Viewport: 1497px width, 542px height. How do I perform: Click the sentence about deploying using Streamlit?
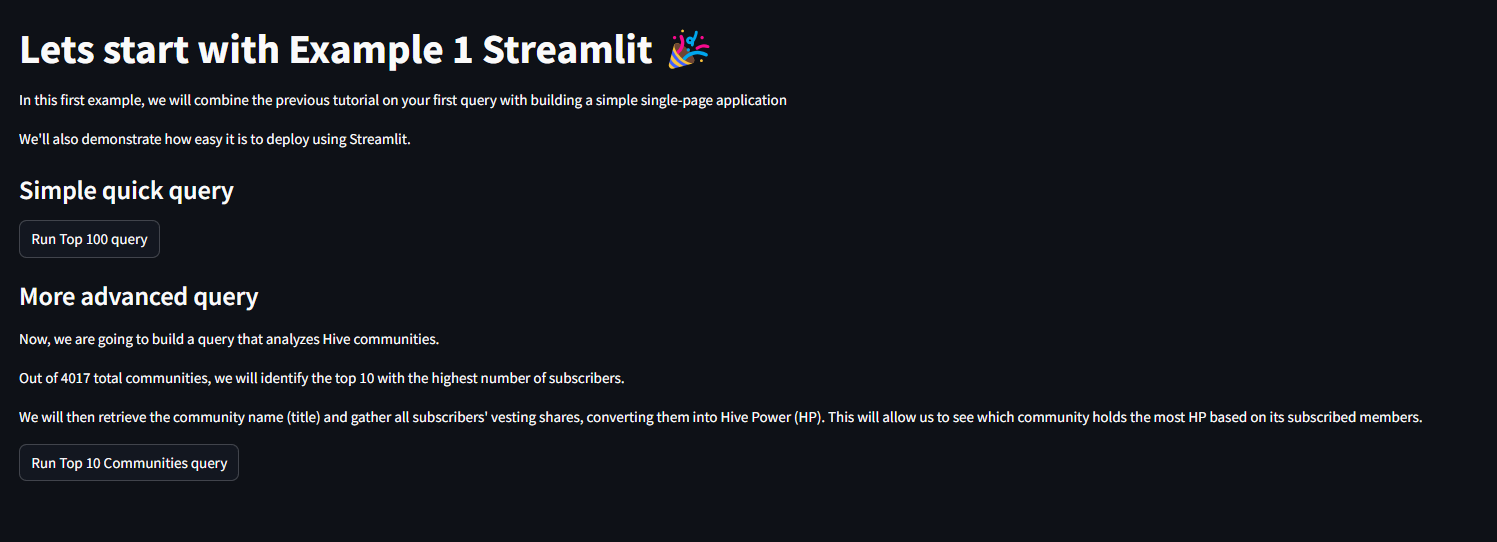point(215,139)
